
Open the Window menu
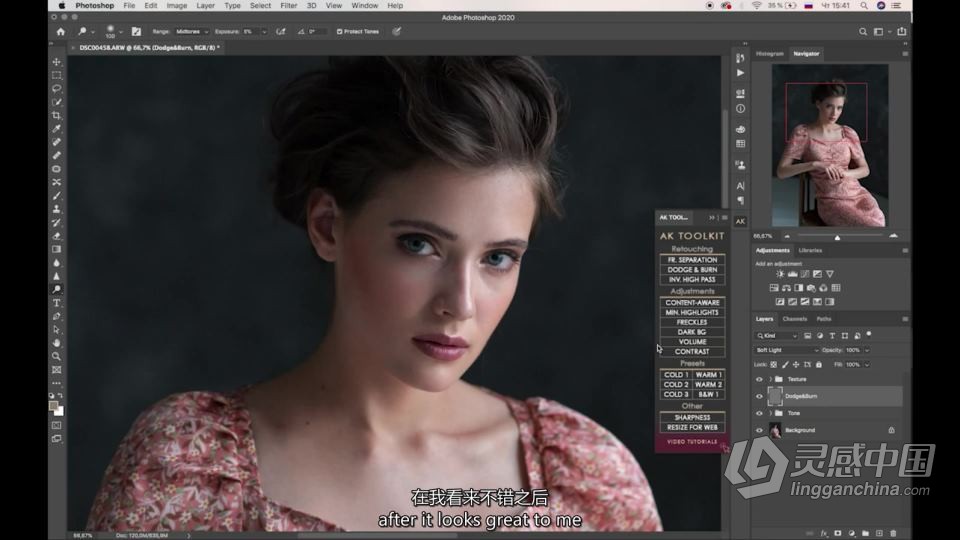click(x=364, y=6)
